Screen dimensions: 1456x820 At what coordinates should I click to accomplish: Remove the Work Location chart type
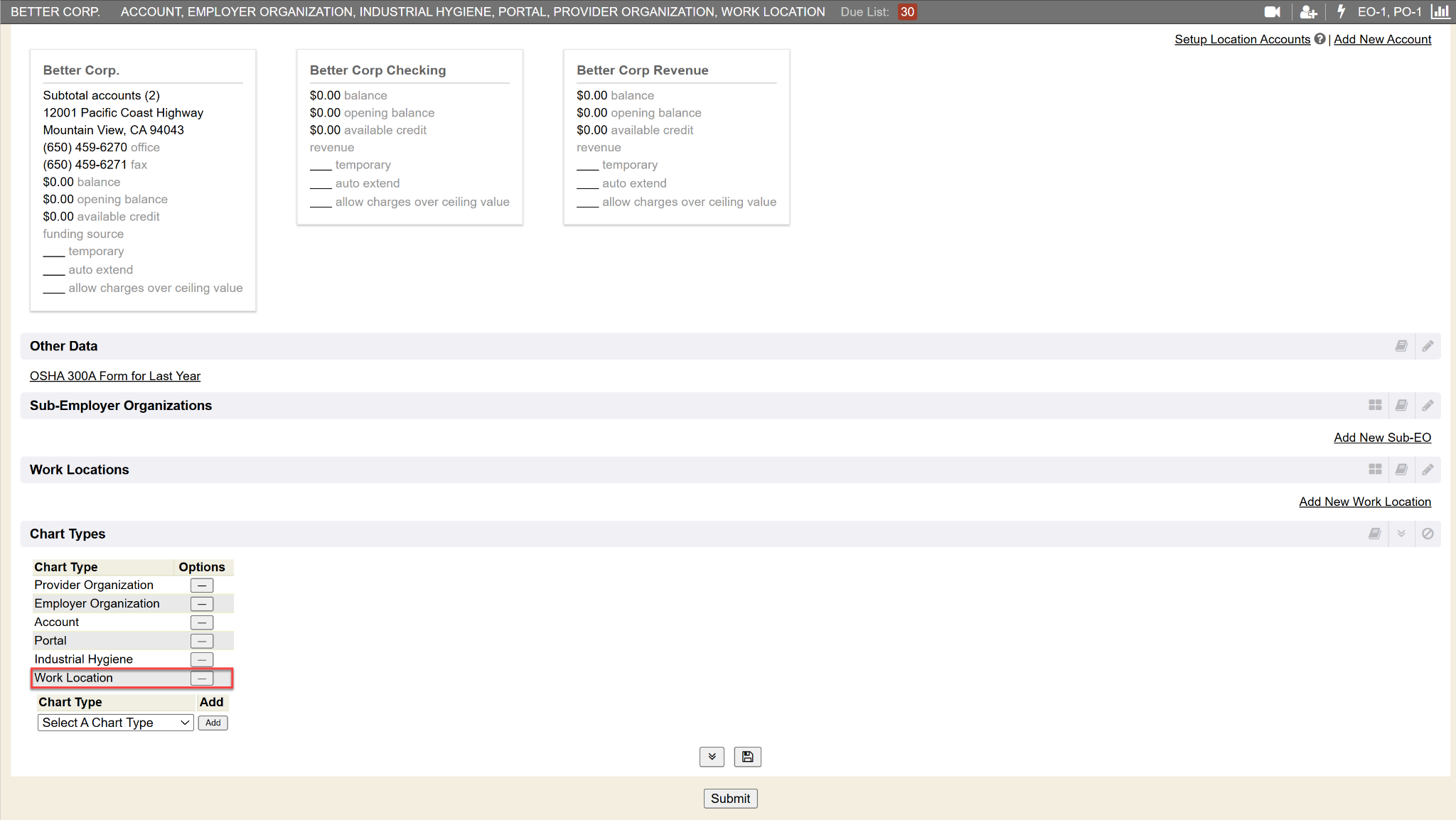pyautogui.click(x=202, y=679)
